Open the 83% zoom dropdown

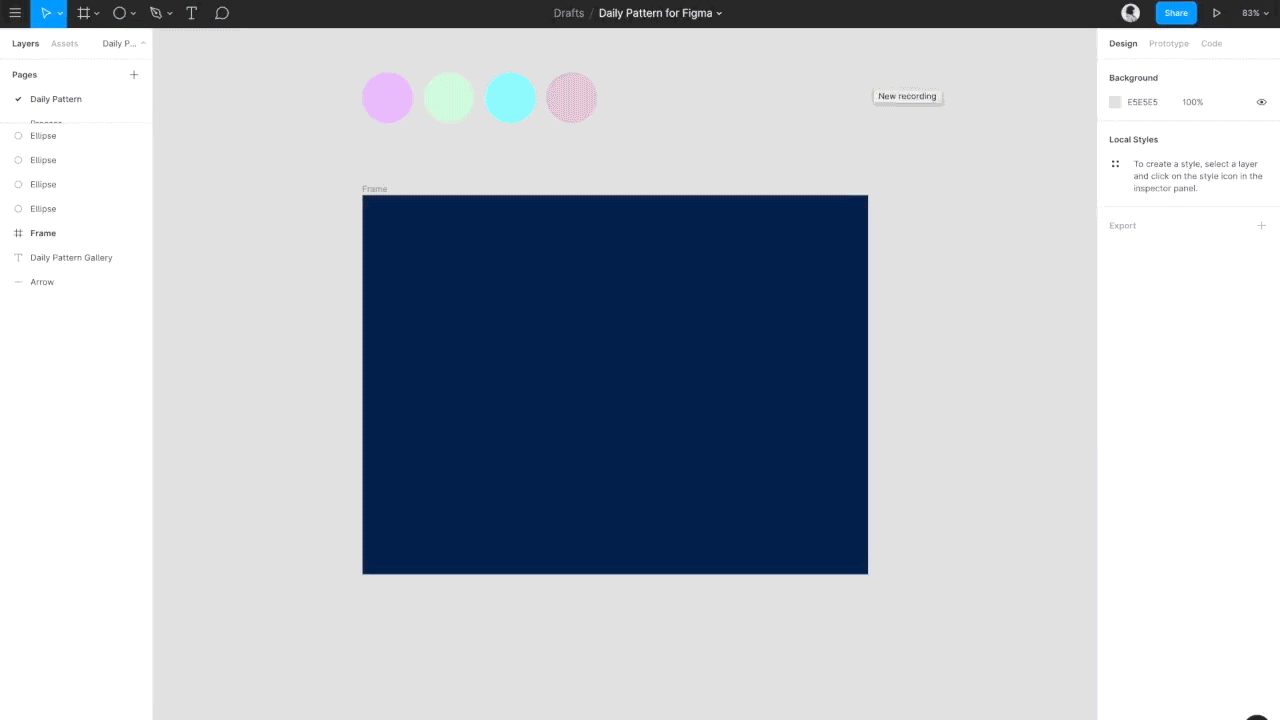click(1254, 13)
